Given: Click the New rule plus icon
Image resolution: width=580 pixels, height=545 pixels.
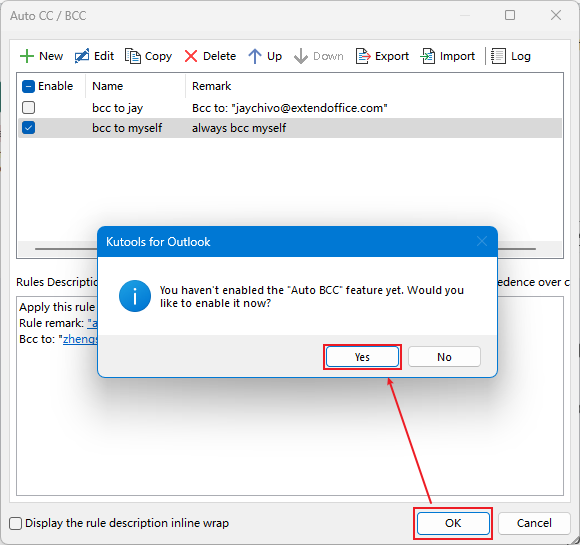Looking at the screenshot, I should 27,56.
